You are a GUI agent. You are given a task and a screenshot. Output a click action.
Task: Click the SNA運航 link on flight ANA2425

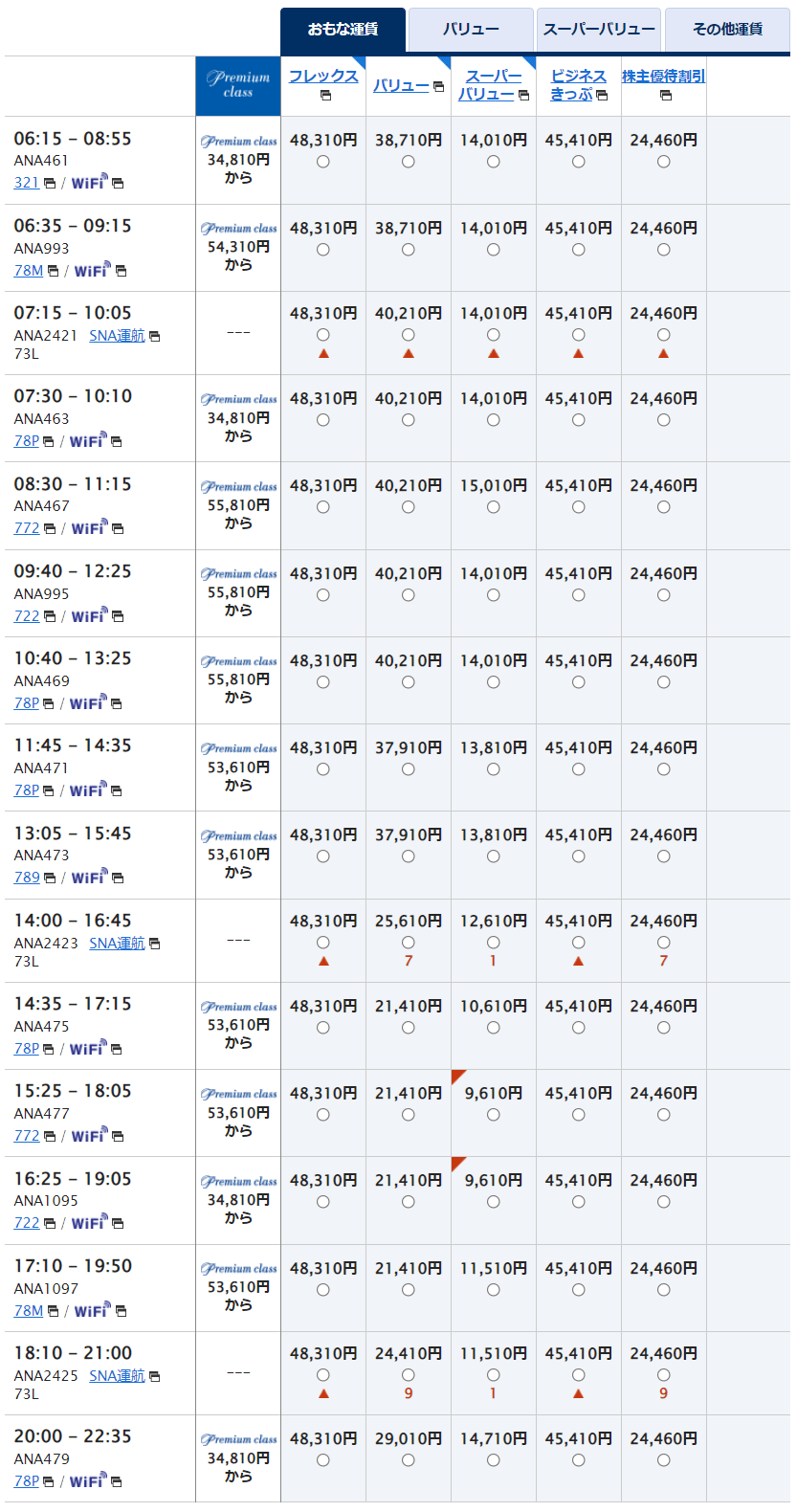click(117, 1375)
